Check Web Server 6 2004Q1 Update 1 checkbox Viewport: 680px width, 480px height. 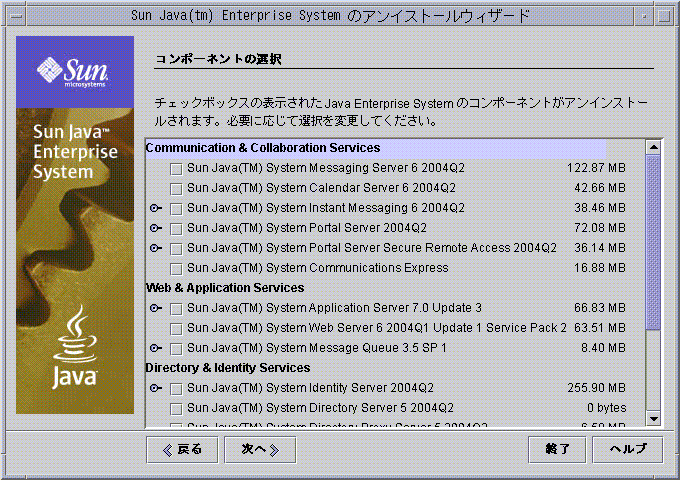point(176,329)
